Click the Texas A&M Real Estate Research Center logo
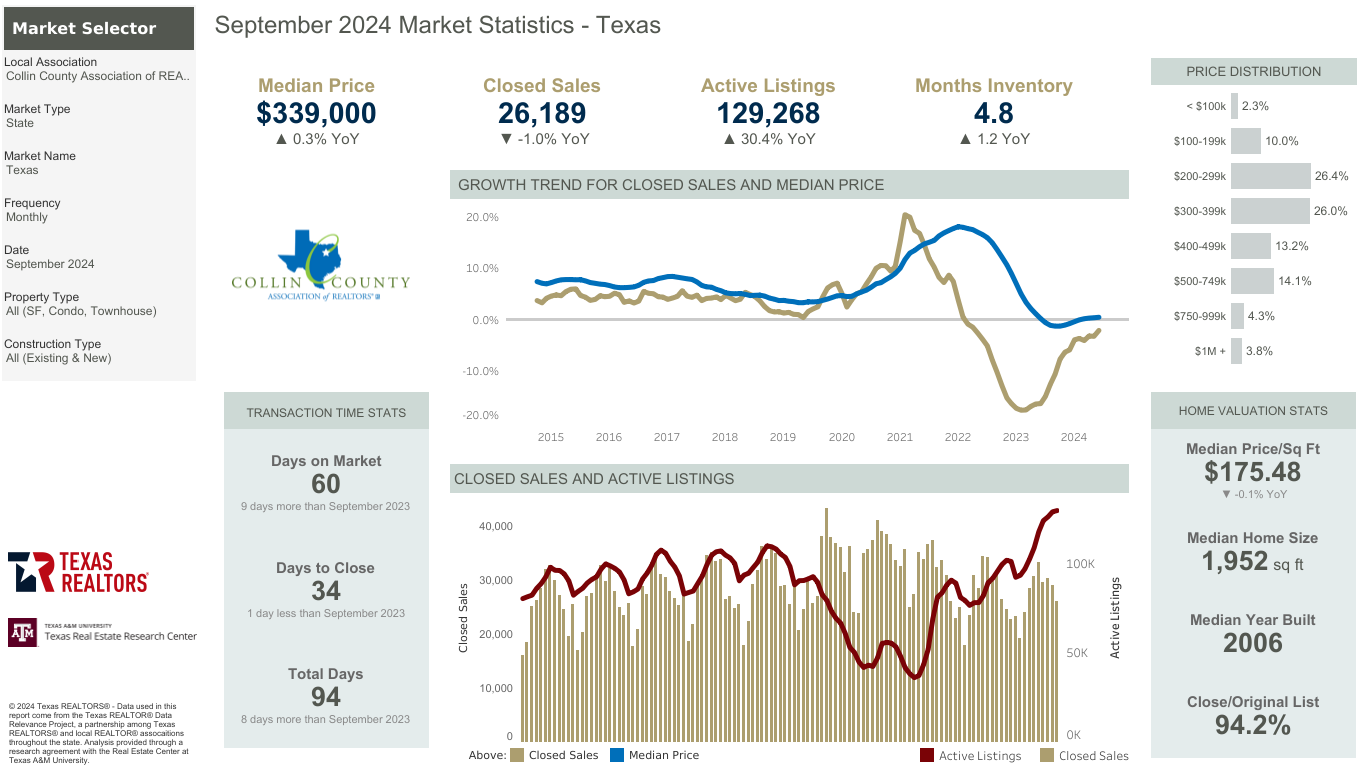The image size is (1366, 768). click(x=102, y=633)
